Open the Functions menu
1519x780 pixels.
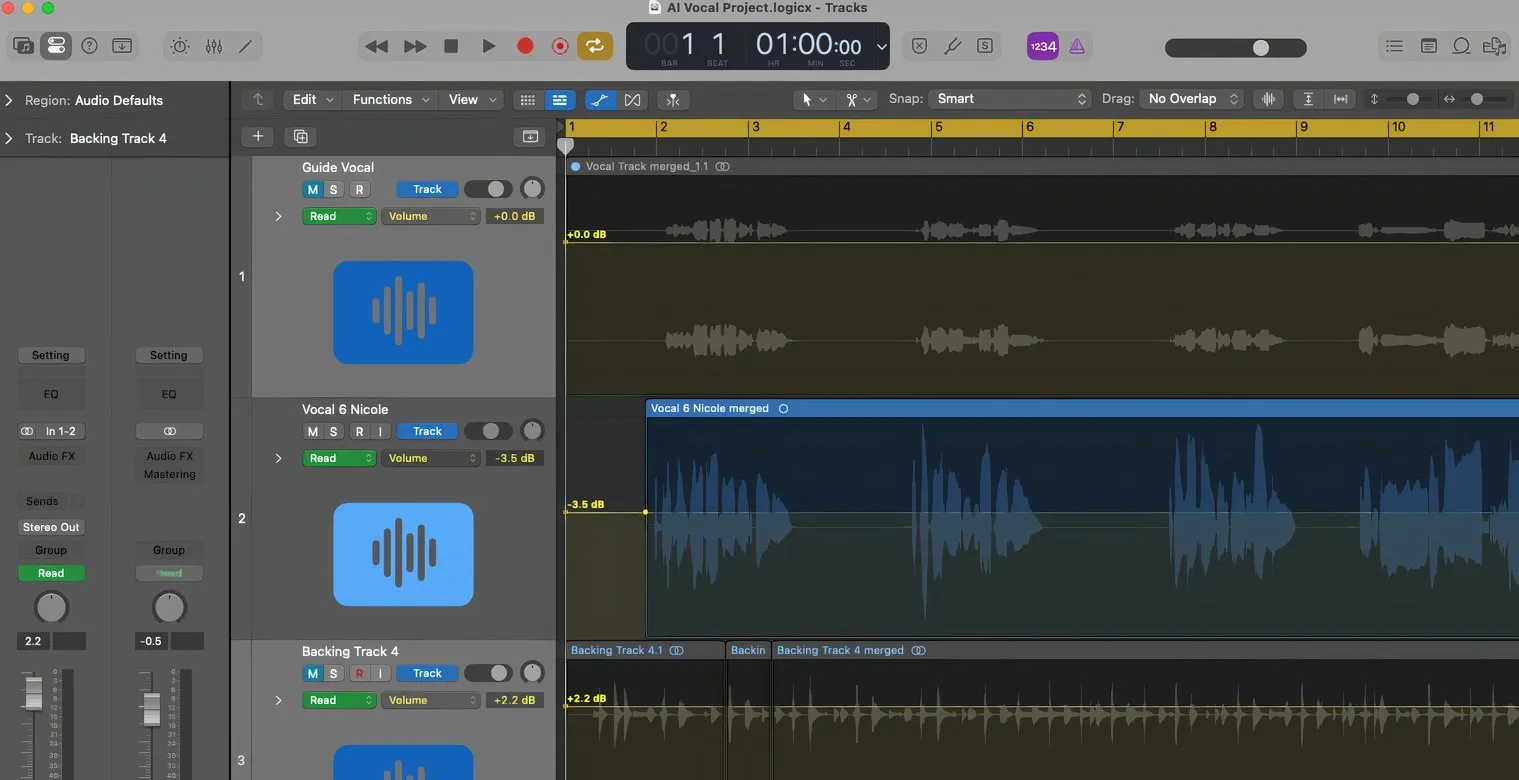(x=390, y=100)
